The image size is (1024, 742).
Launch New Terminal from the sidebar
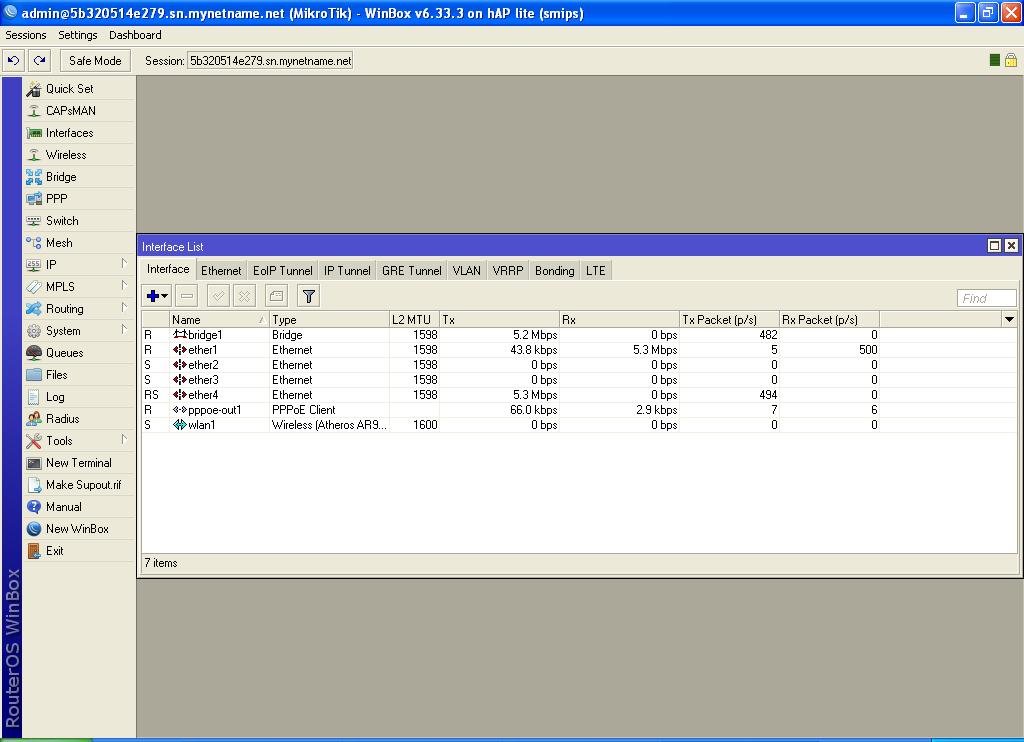pos(78,463)
